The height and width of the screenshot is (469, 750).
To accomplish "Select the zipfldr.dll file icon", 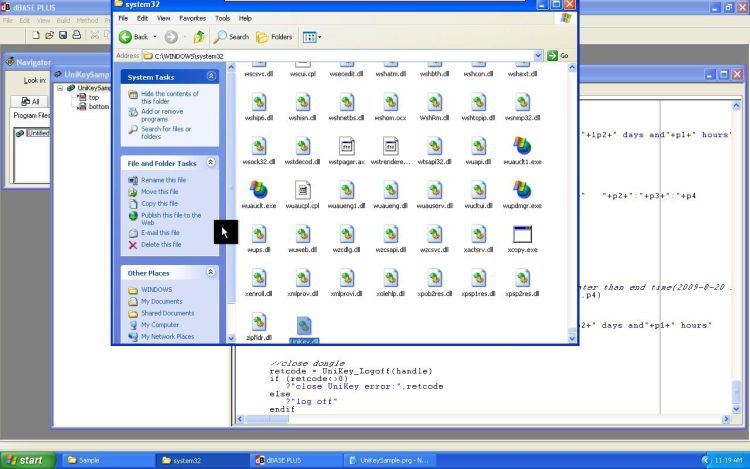I will [x=259, y=322].
